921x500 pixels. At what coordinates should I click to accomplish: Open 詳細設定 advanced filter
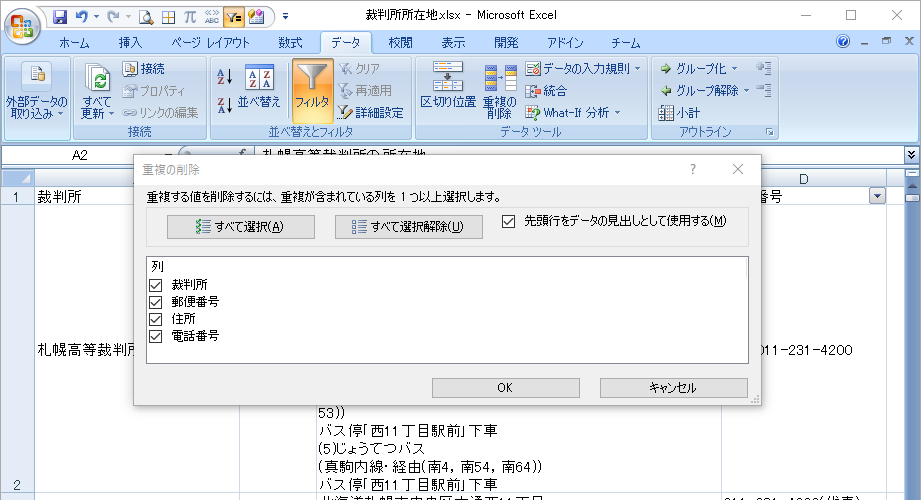[x=371, y=112]
